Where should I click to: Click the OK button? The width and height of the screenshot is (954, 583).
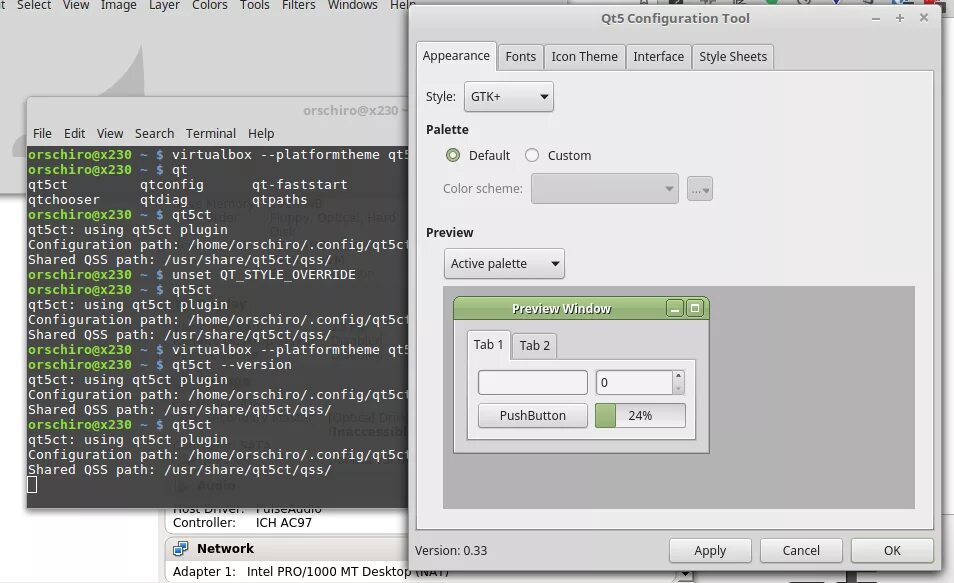tap(892, 551)
